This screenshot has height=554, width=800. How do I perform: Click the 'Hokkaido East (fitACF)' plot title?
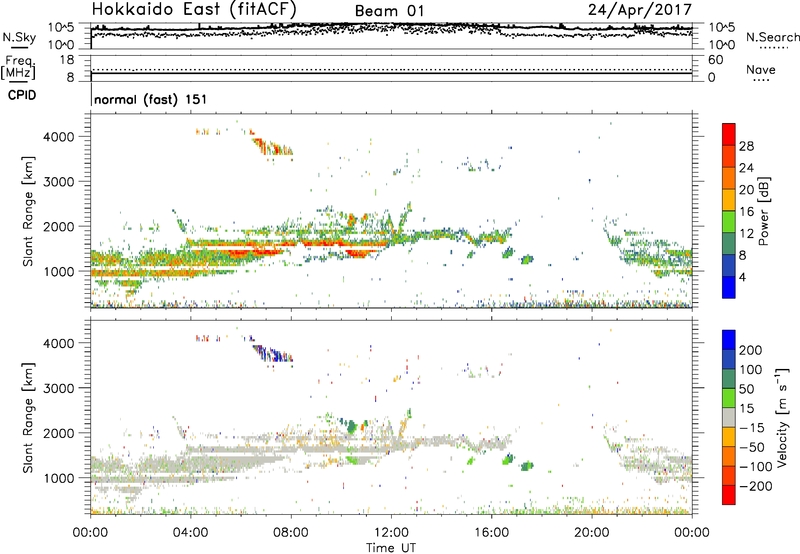pyautogui.click(x=194, y=9)
